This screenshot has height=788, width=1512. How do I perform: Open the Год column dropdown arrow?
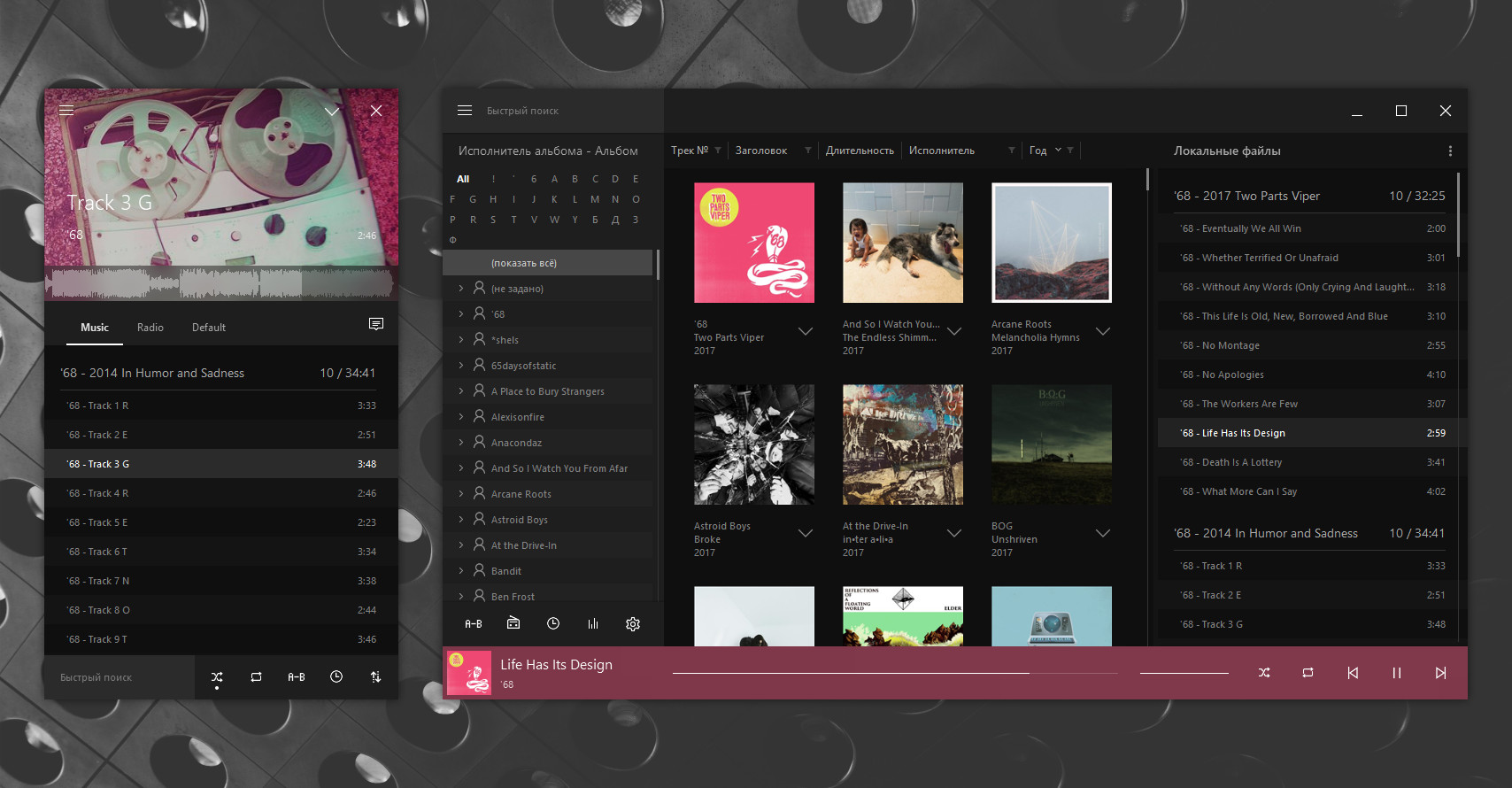point(1058,151)
